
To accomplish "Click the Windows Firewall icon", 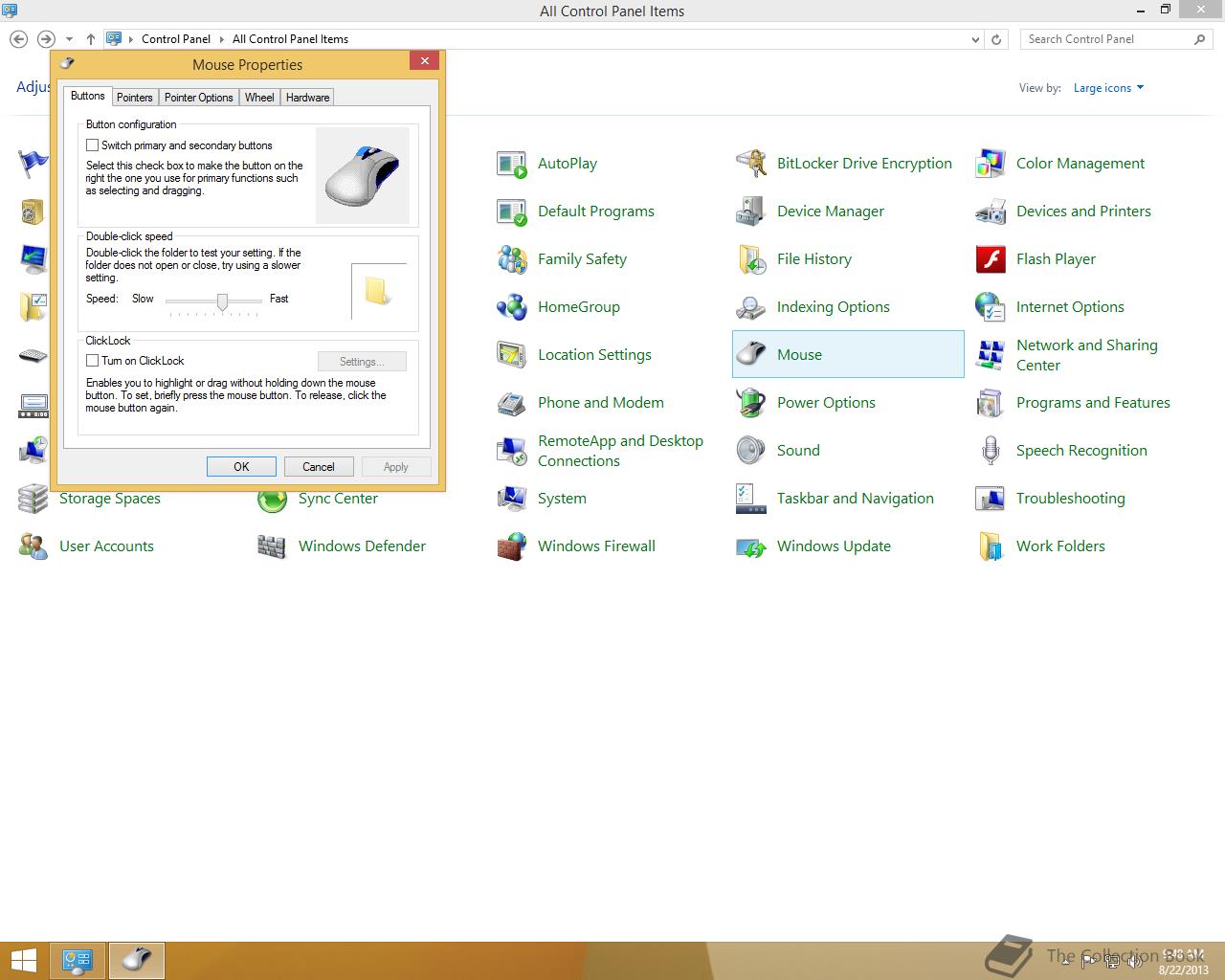I will click(x=512, y=546).
